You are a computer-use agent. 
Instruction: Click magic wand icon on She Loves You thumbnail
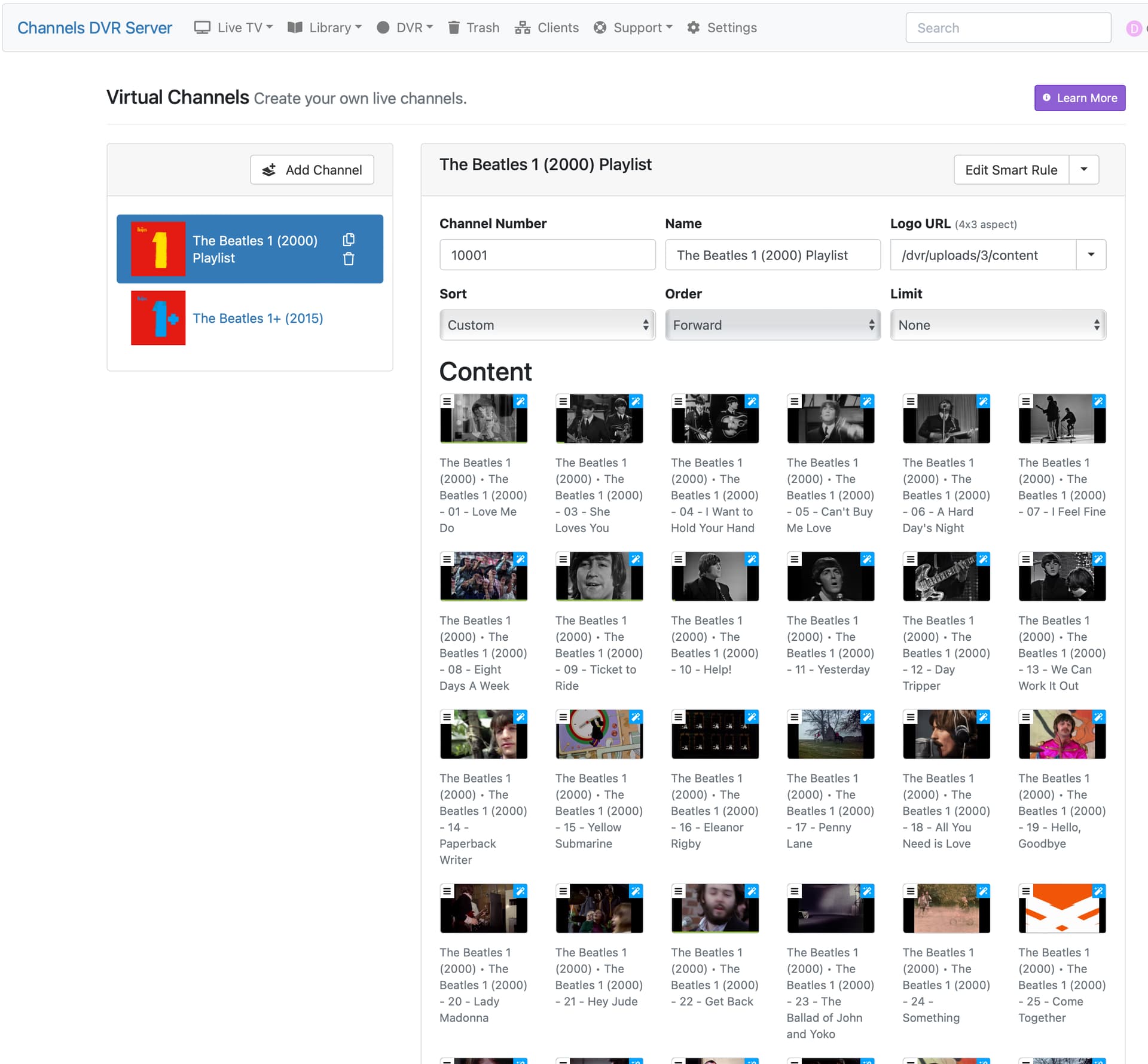tap(636, 401)
